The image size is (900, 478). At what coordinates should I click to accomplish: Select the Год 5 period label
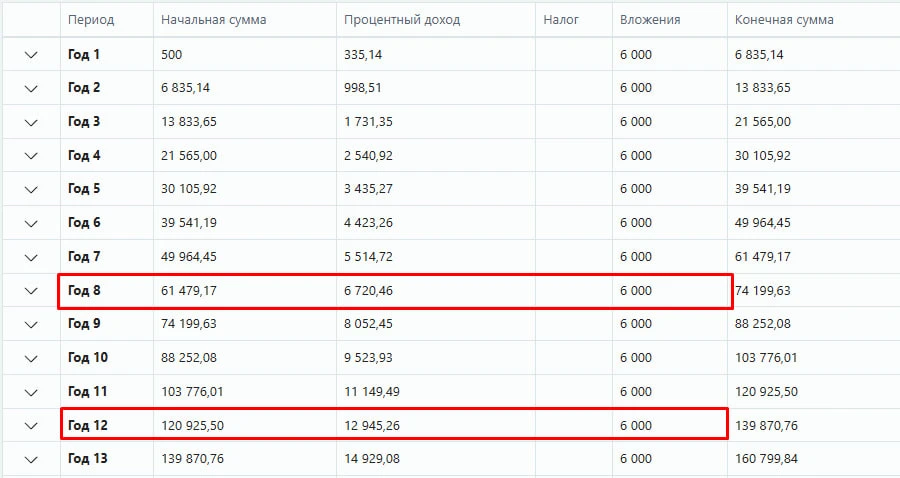click(84, 189)
